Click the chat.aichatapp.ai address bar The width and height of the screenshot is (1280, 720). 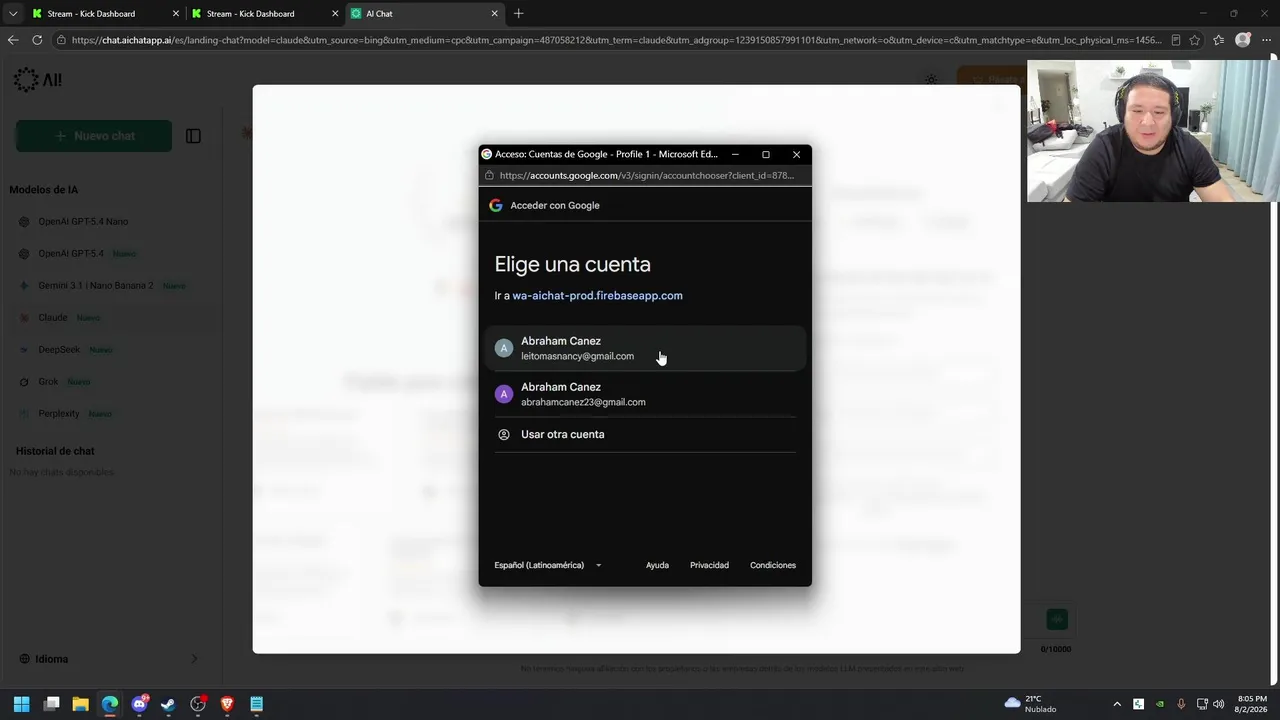(x=617, y=40)
